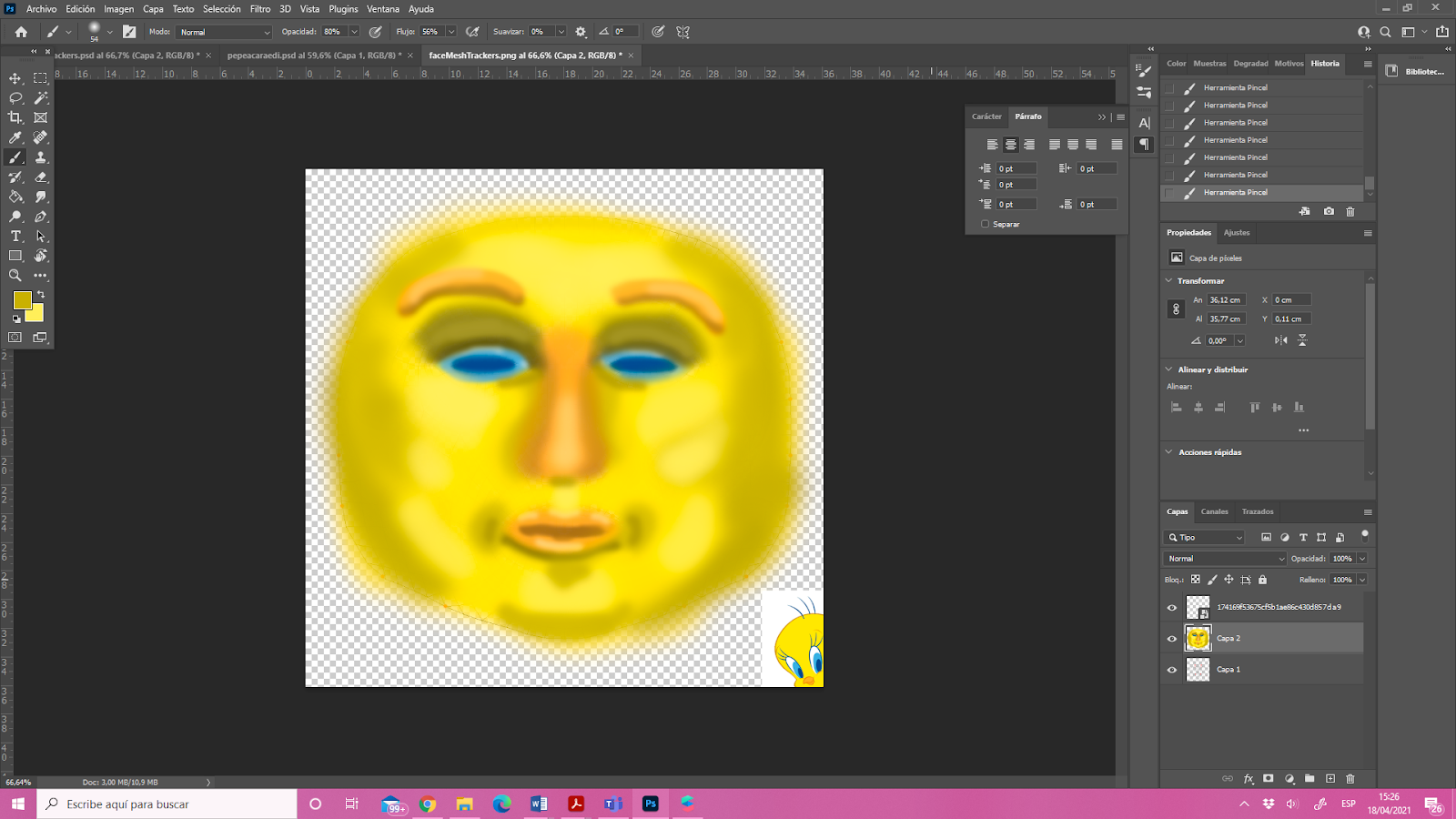Viewport: 1456px width, 819px height.
Task: Click the foreground color swatch
Action: (23, 299)
